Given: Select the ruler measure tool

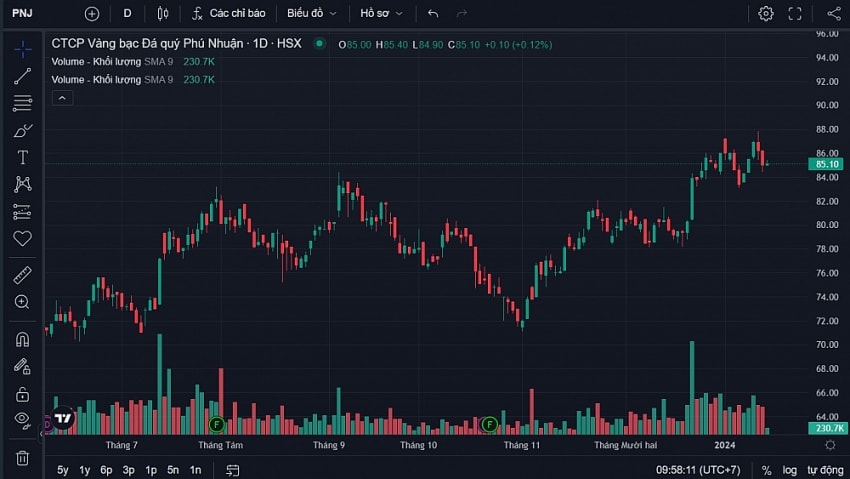Looking at the screenshot, I should click(22, 276).
